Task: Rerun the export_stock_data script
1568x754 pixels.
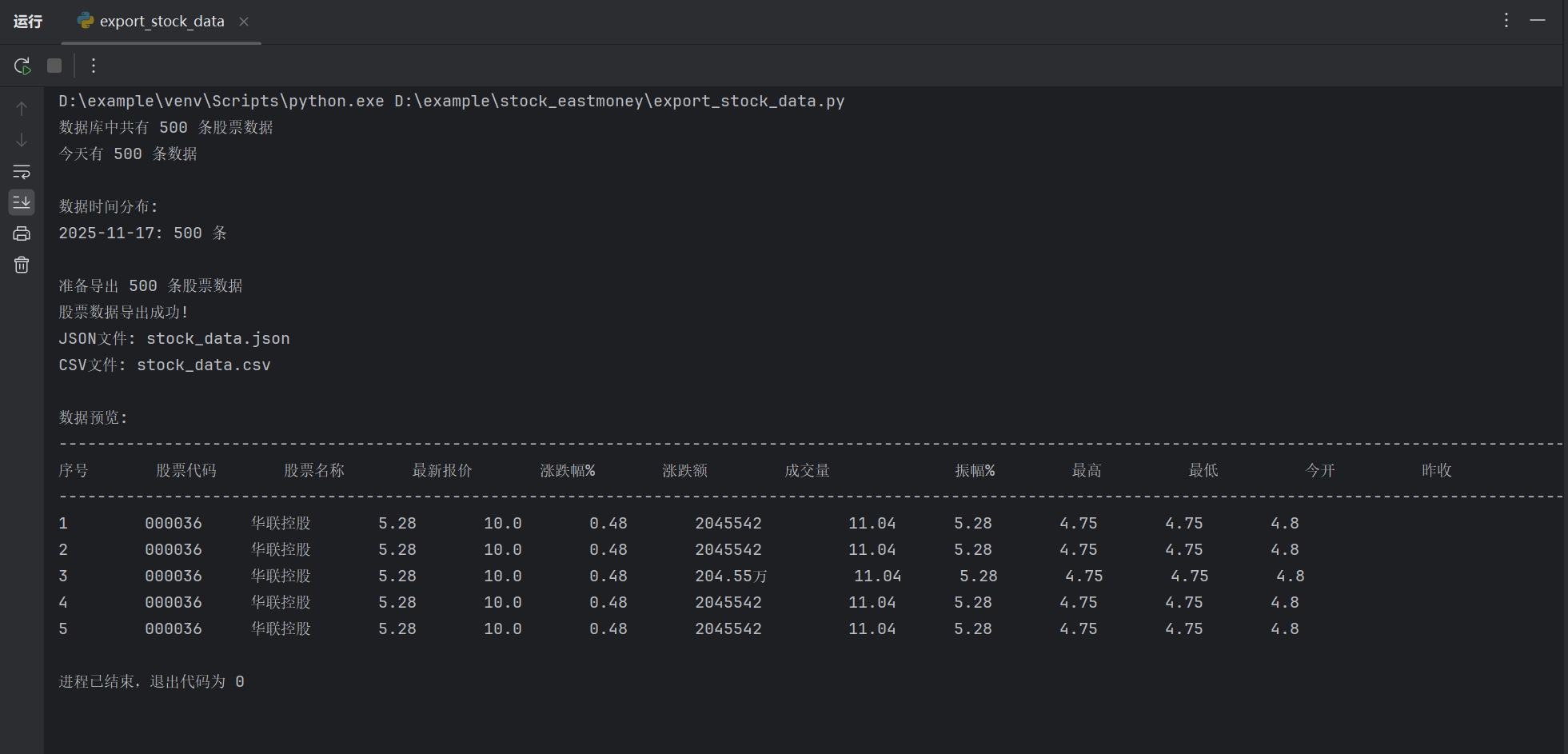Action: (22, 66)
